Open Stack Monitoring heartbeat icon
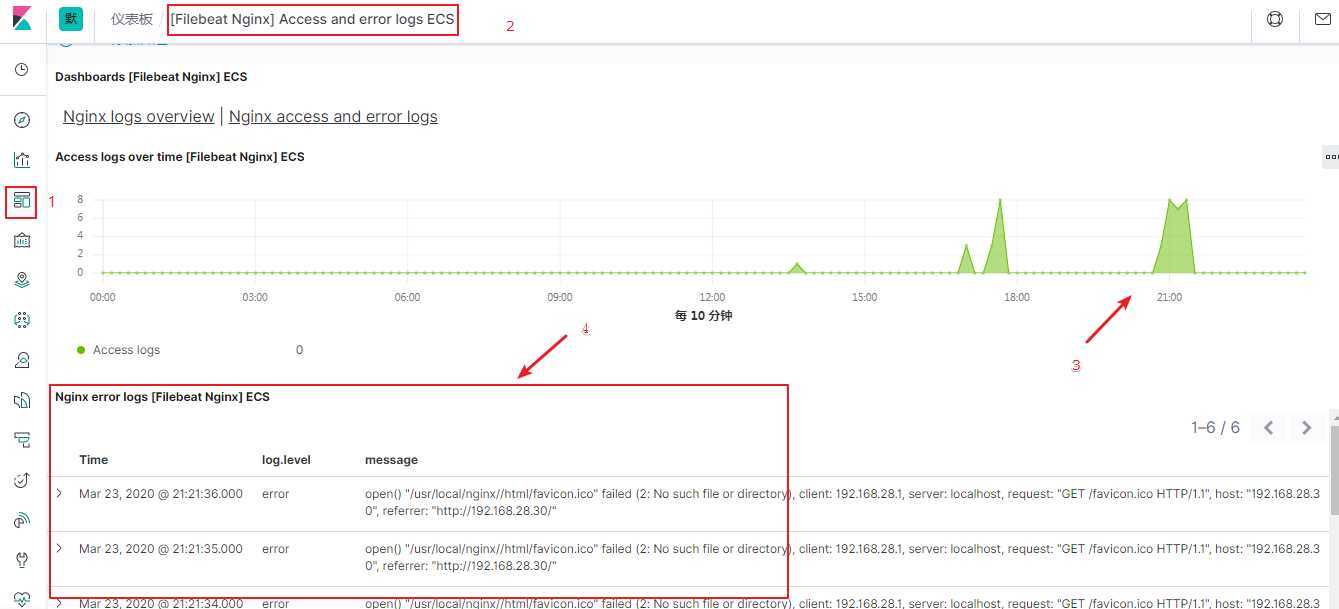This screenshot has height=609, width=1339. point(22,598)
